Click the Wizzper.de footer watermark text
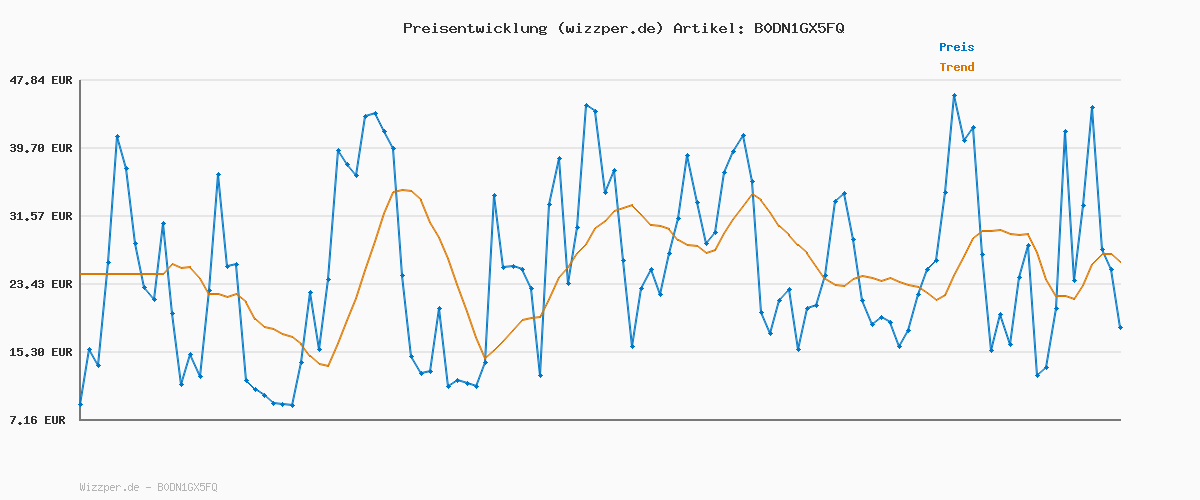The width and height of the screenshot is (1200, 500). [x=148, y=487]
